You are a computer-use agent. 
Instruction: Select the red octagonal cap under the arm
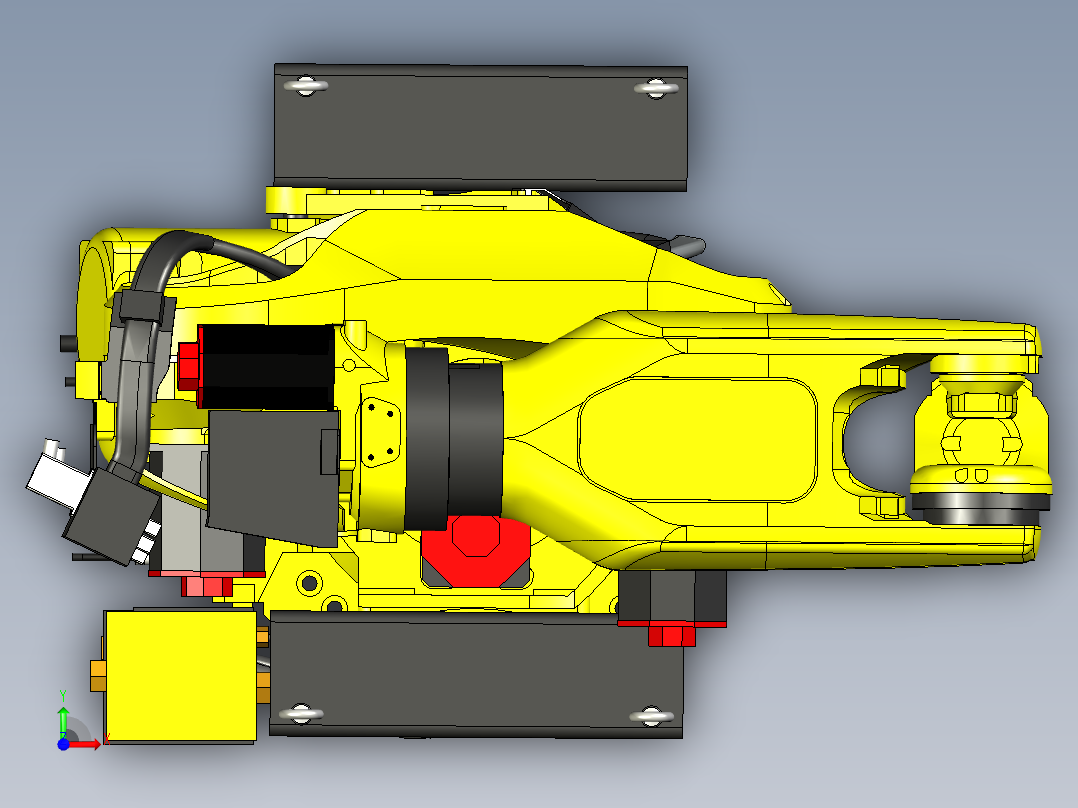click(x=474, y=550)
